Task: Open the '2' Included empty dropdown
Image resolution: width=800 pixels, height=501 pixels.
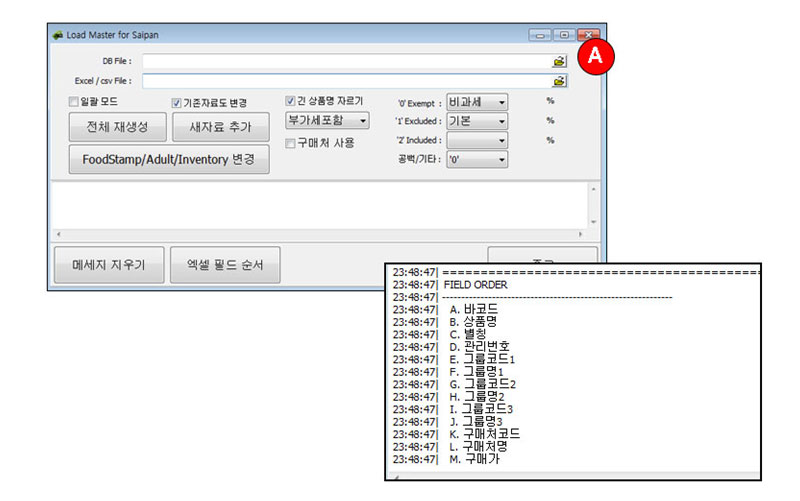Action: click(x=477, y=140)
